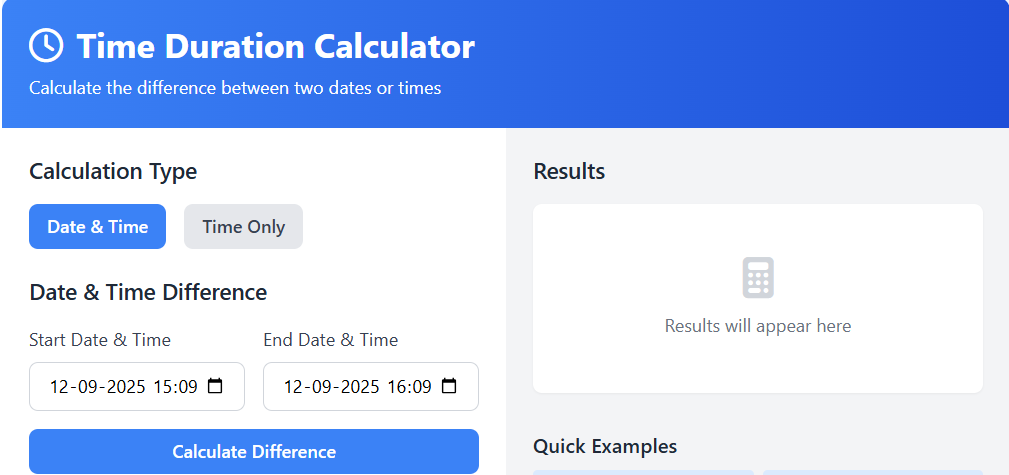Select the hour value 15 in Start time
The image size is (1009, 475).
pos(163,387)
